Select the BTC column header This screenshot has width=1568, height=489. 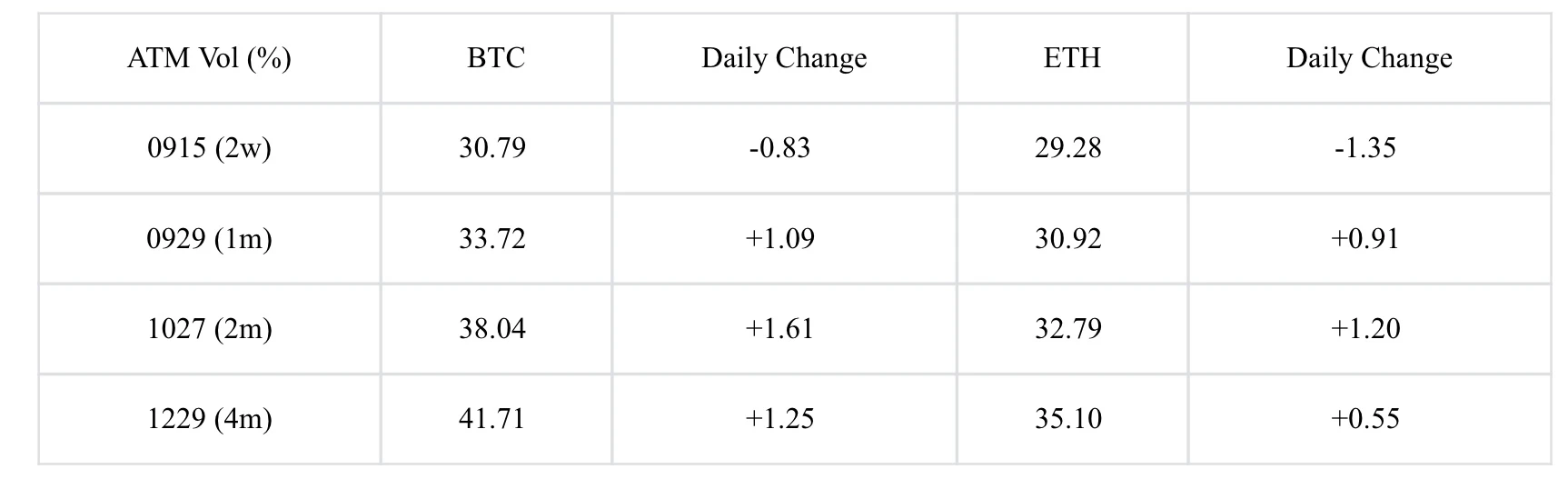pyautogui.click(x=495, y=58)
